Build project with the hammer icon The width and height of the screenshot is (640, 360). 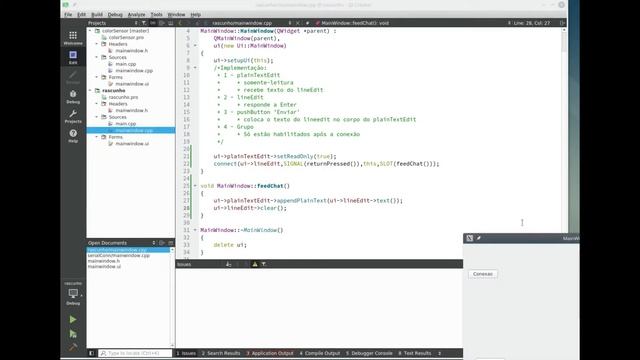click(73, 347)
